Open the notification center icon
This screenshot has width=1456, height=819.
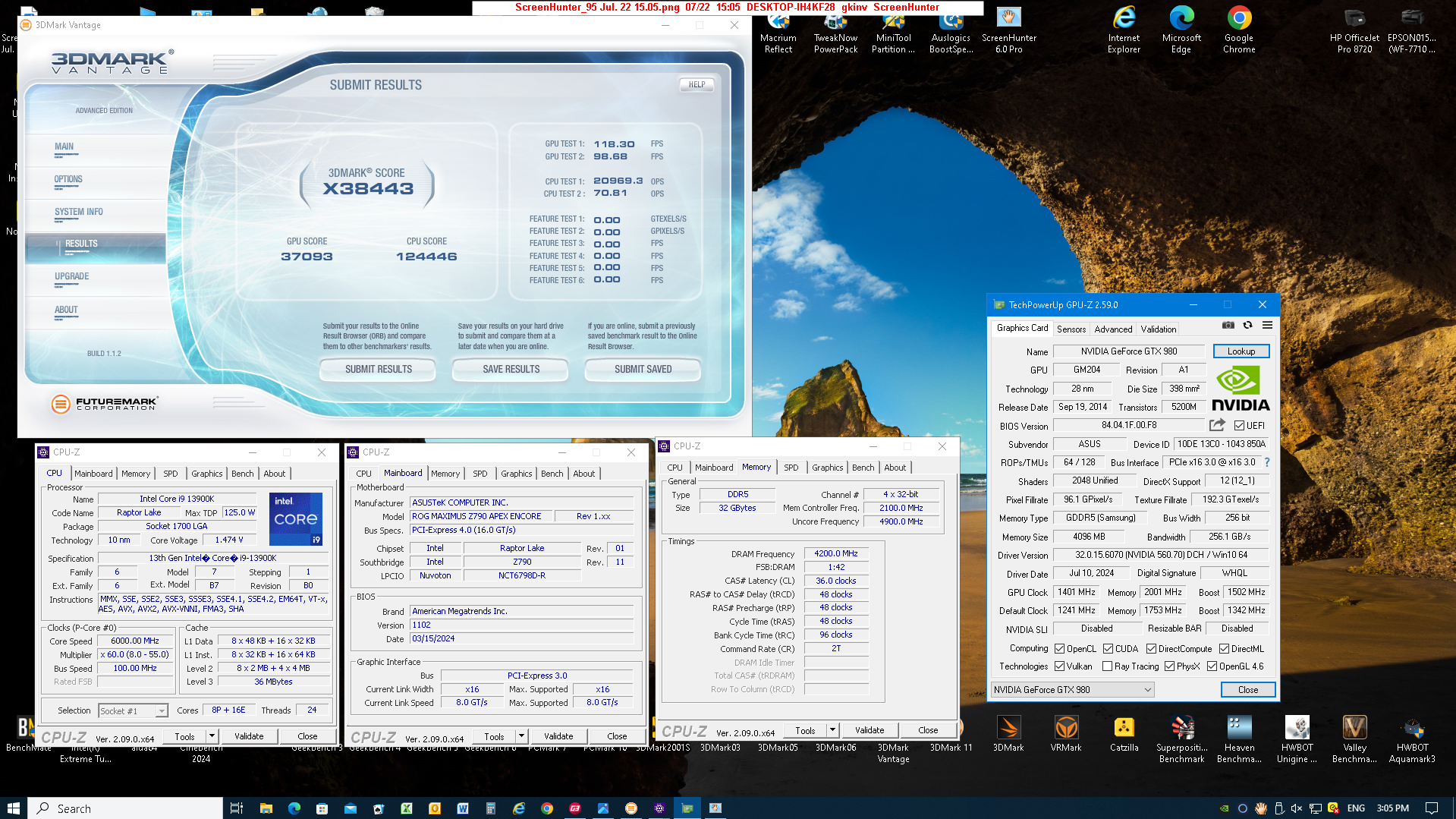pos(1431,808)
